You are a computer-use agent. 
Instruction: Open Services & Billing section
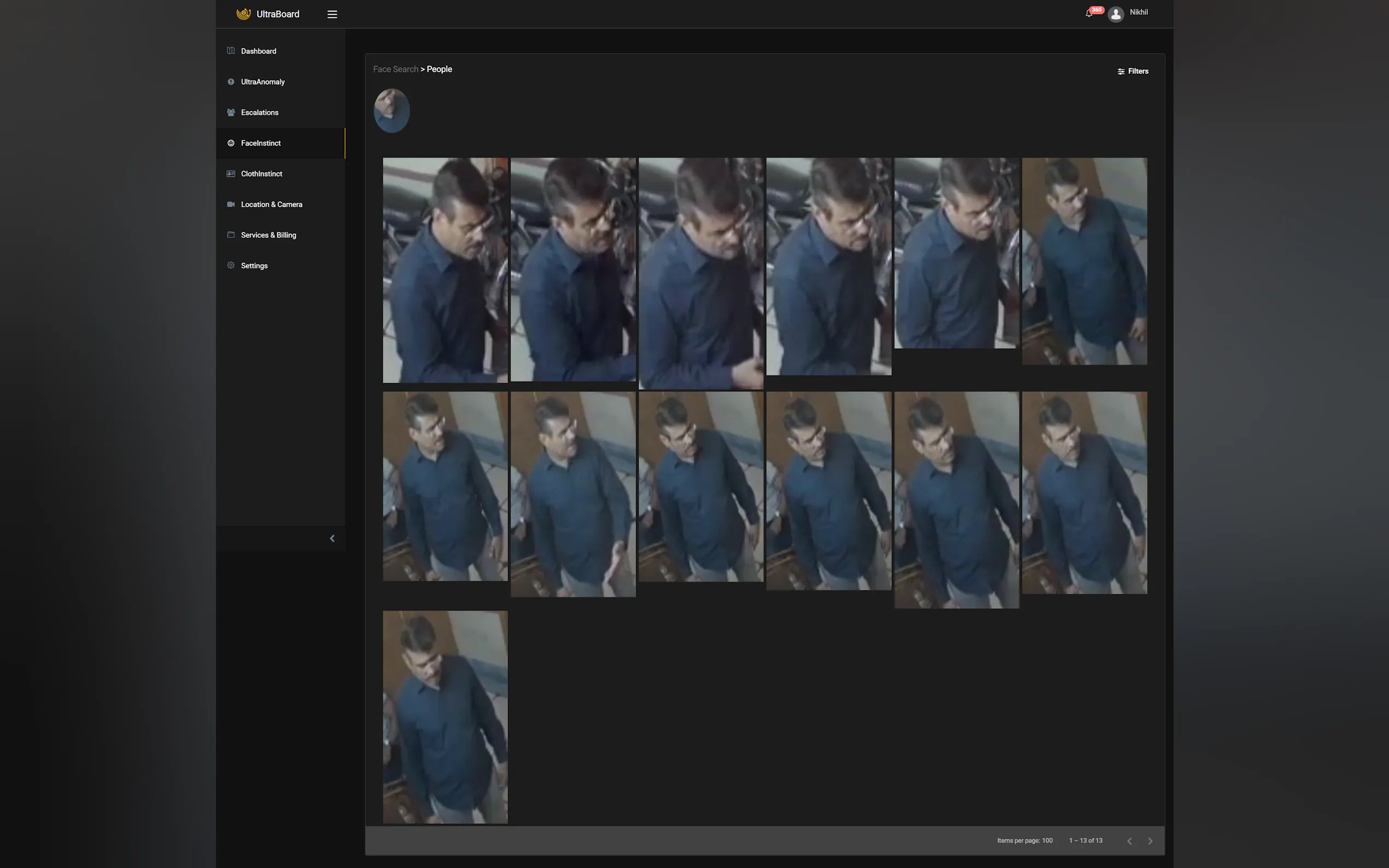tap(268, 235)
